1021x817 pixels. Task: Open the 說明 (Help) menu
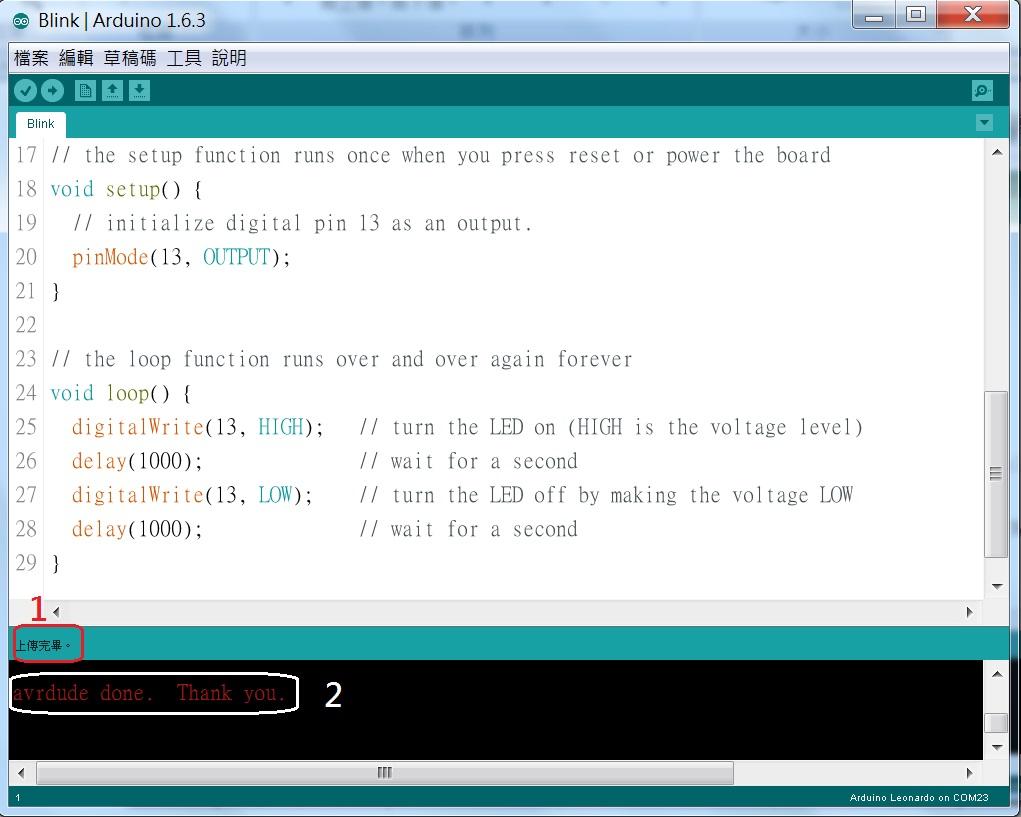click(229, 58)
